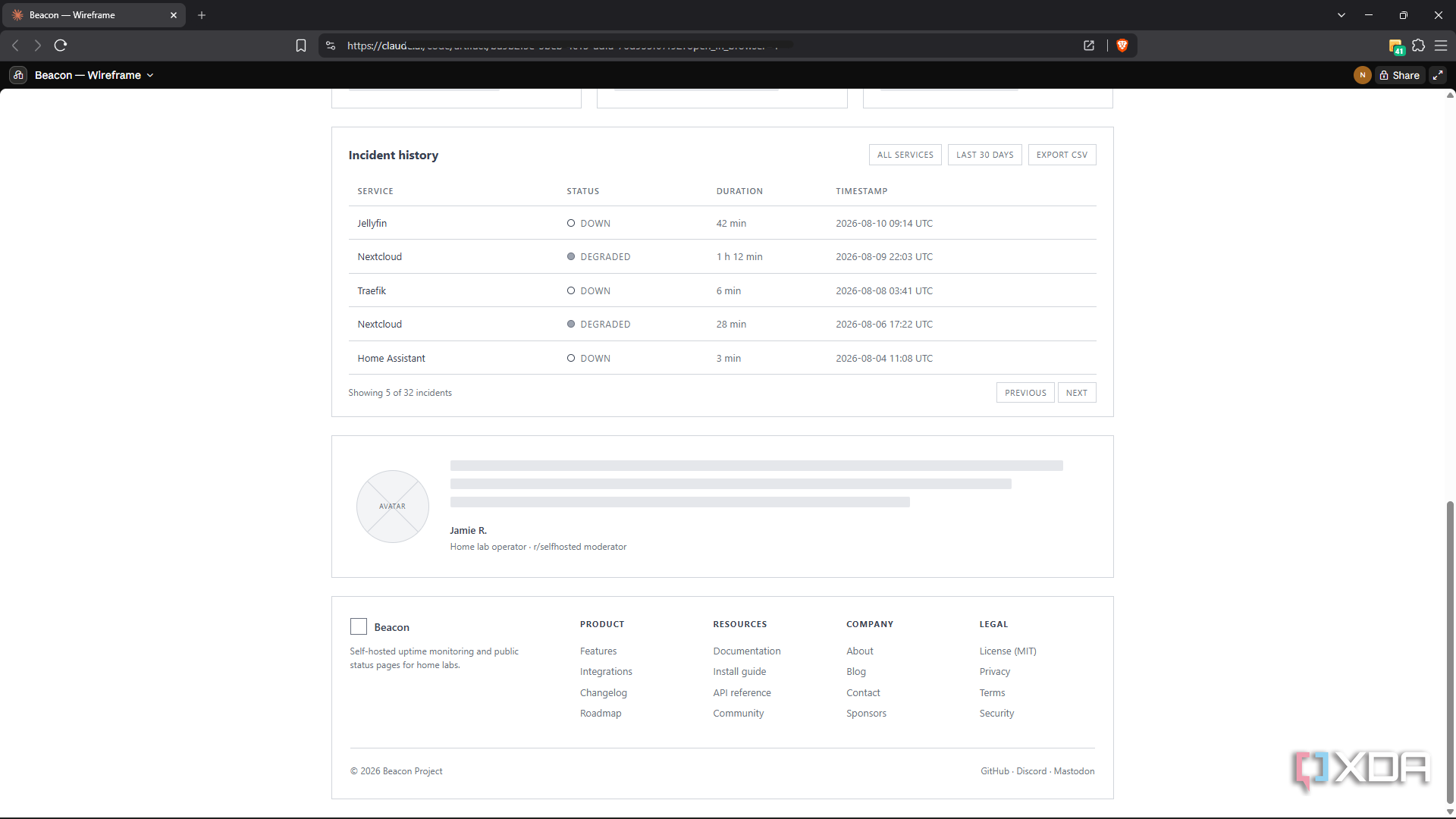Open the Documentation footer link
The width and height of the screenshot is (1456, 819).
pyautogui.click(x=746, y=651)
